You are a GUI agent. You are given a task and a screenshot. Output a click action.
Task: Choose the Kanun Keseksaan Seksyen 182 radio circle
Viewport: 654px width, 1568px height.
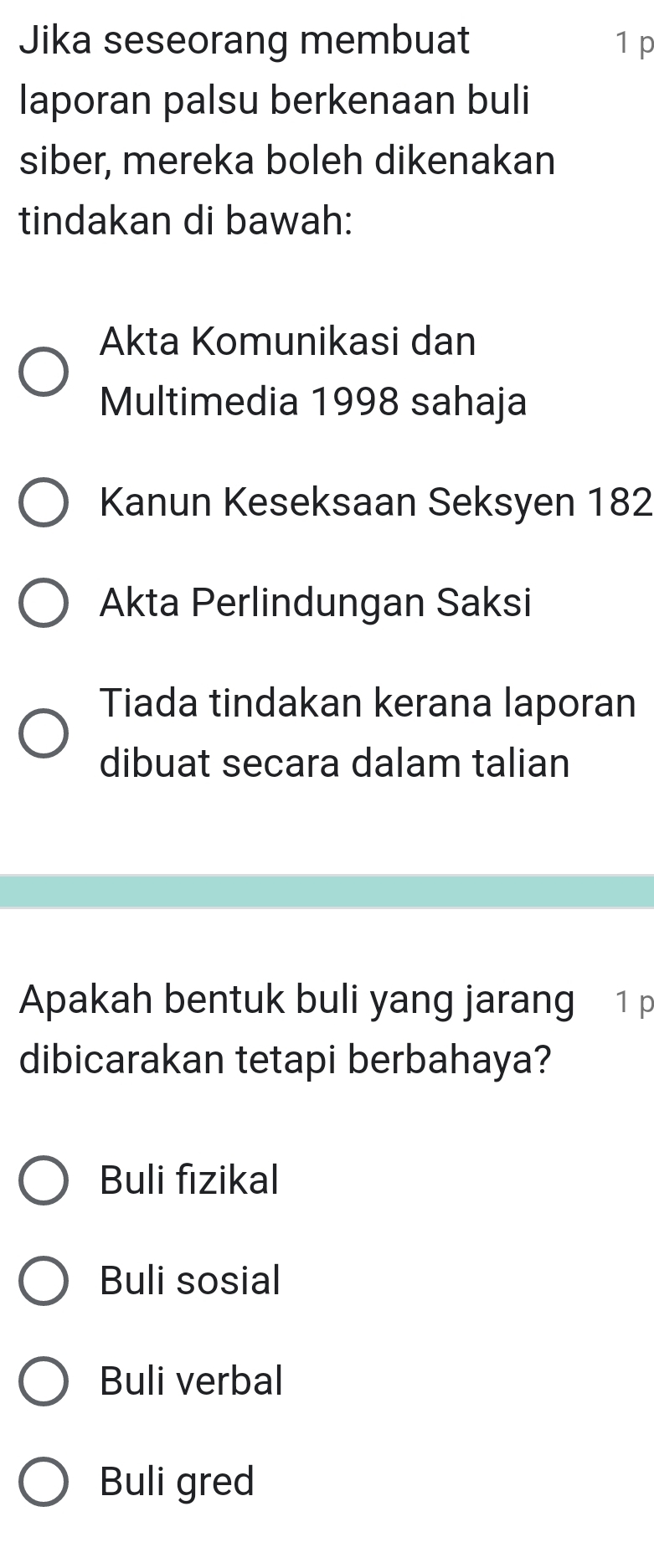(43, 503)
